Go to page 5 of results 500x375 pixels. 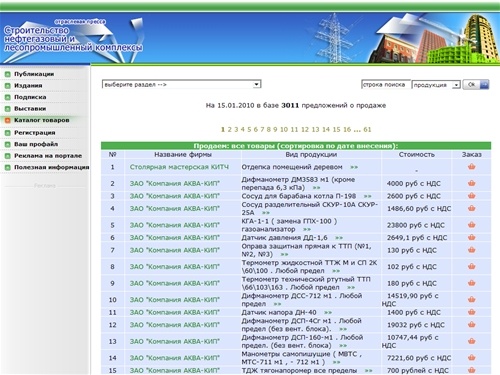249,129
